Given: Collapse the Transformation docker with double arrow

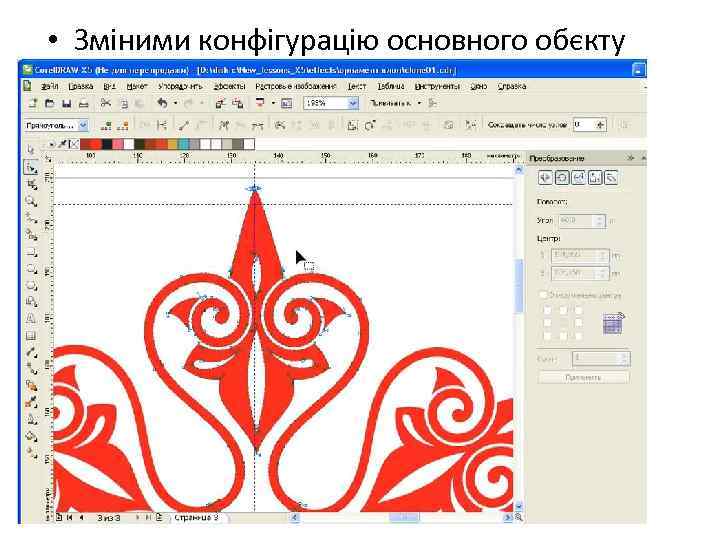Looking at the screenshot, I should pyautogui.click(x=631, y=158).
